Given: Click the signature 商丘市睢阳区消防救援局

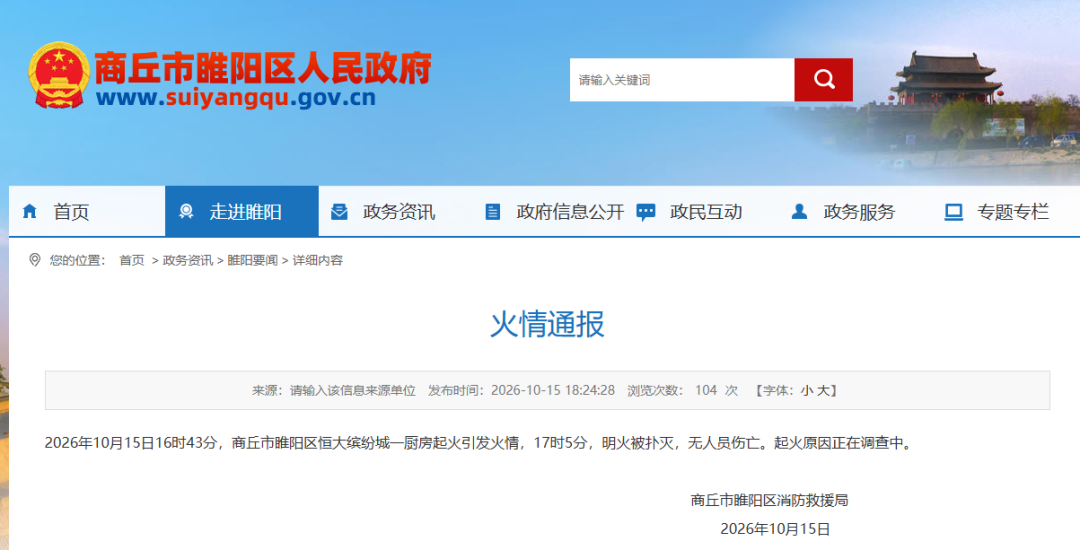Looking at the screenshot, I should [x=769, y=500].
